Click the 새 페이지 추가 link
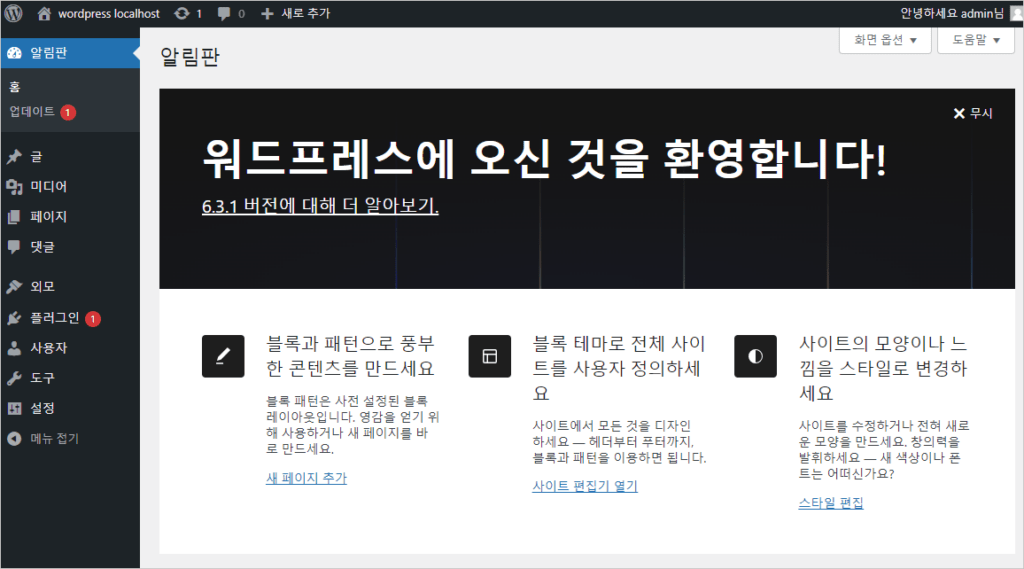This screenshot has width=1024, height=569. (306, 478)
